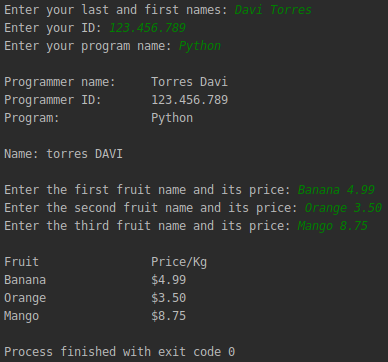The height and width of the screenshot is (362, 388).
Task: Click the 'Enter your ID:' prompt text
Action: coord(53,28)
